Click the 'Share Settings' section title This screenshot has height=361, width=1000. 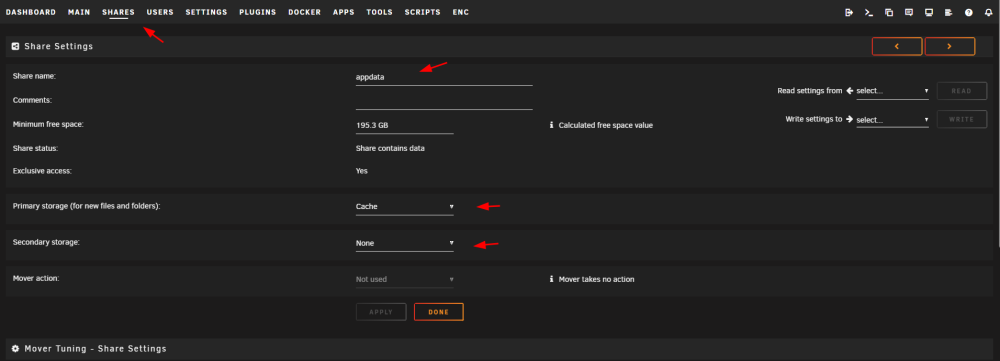click(x=59, y=47)
